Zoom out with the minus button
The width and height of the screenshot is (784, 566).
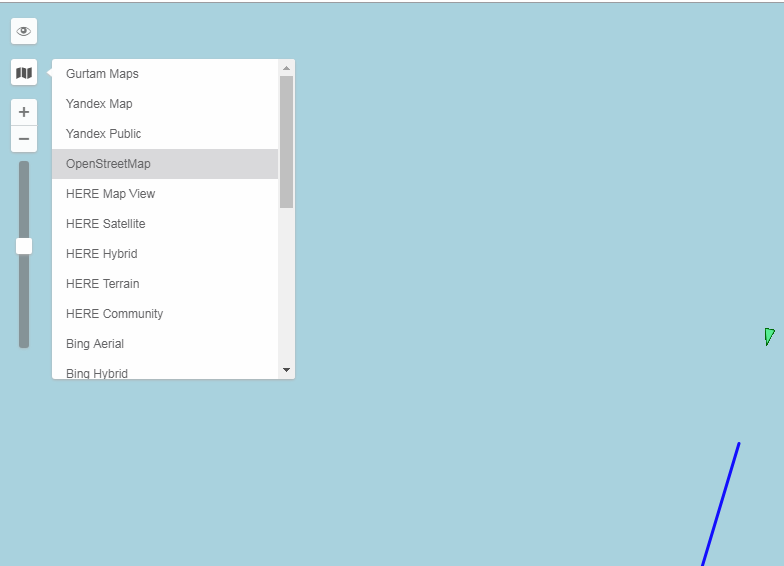point(24,139)
